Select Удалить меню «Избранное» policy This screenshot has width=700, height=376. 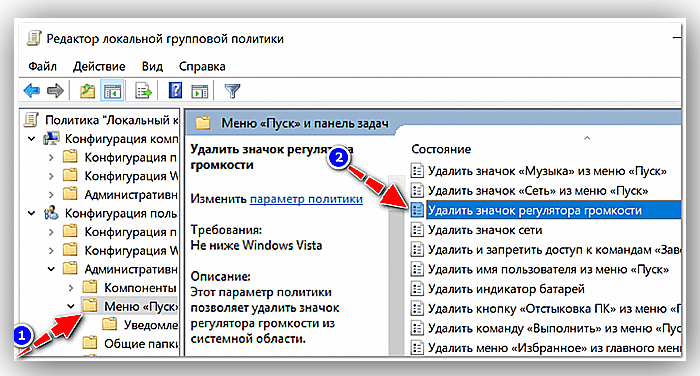[554, 347]
